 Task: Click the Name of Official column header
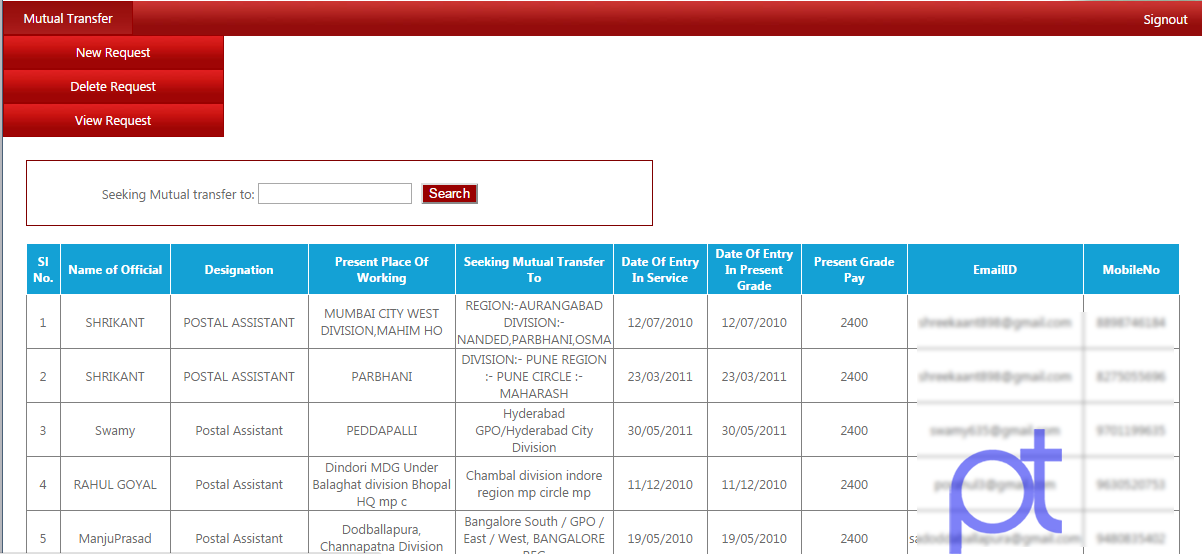pos(115,269)
